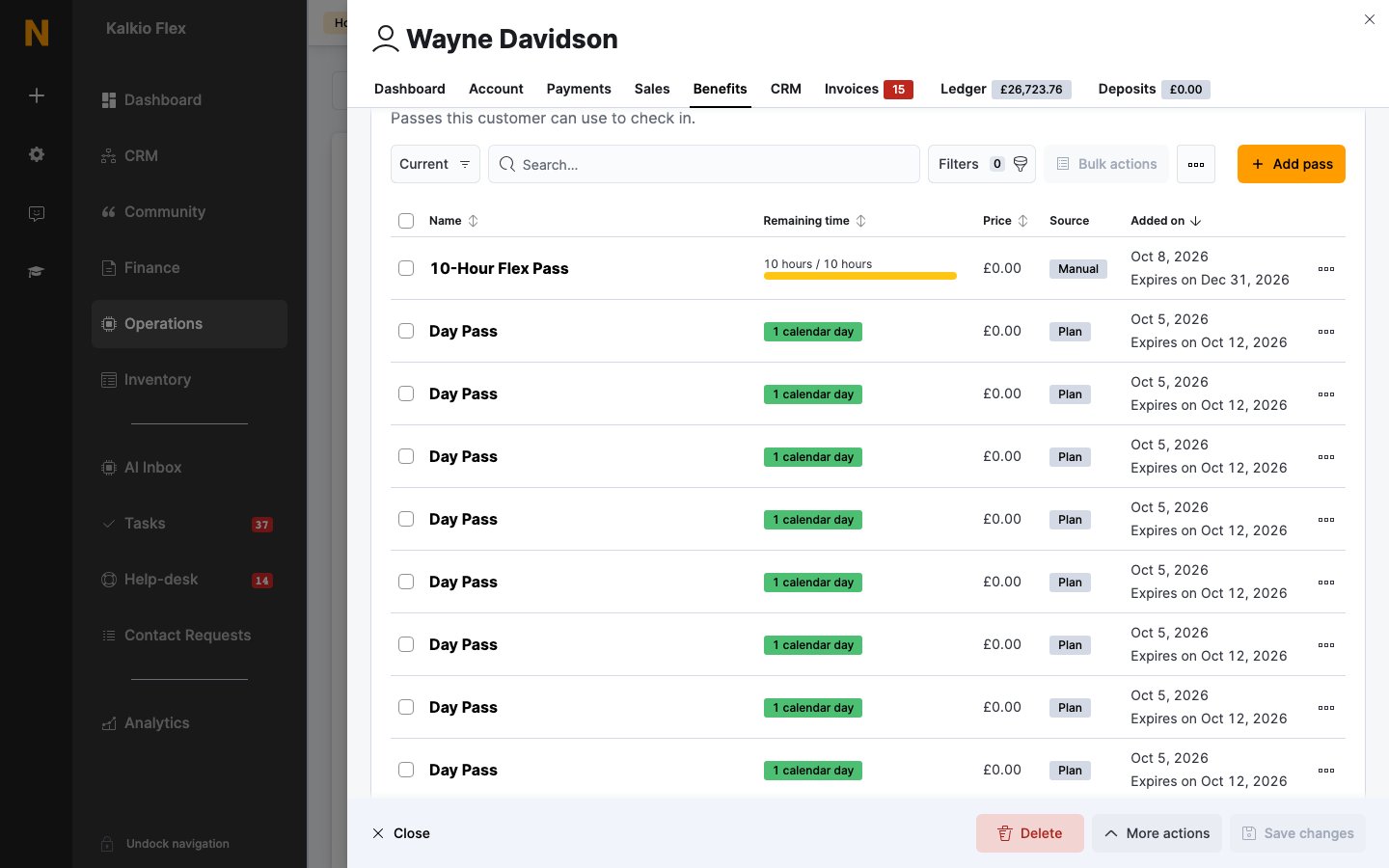Screen dimensions: 1389x868
Task: Click the passes search field
Action: coord(704,164)
